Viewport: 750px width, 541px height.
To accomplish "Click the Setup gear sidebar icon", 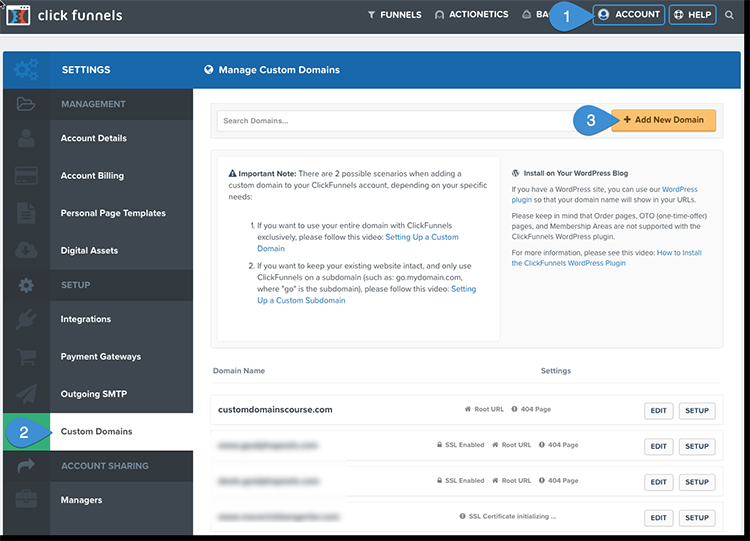I will (x=26, y=285).
